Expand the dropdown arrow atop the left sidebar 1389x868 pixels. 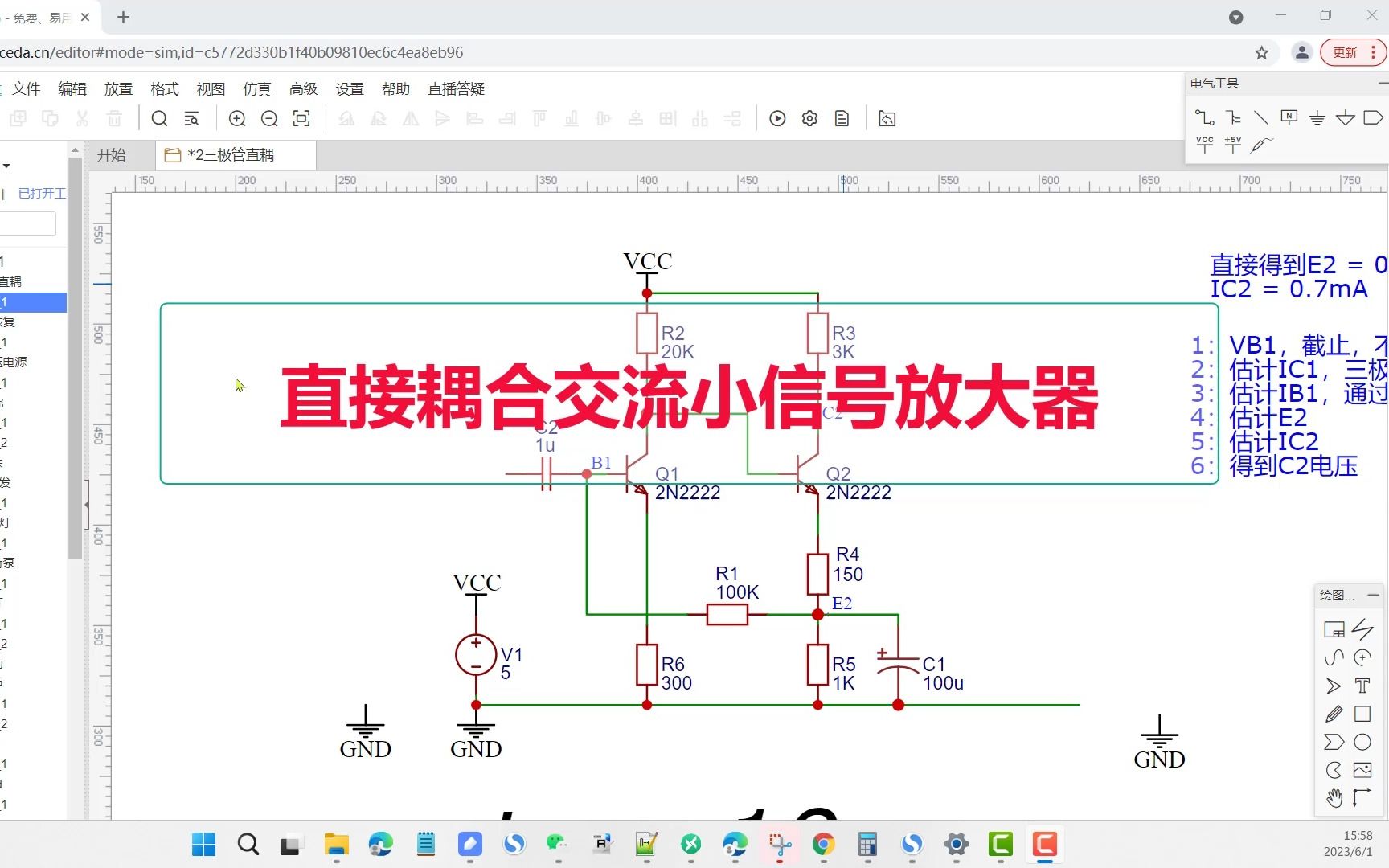tap(6, 166)
